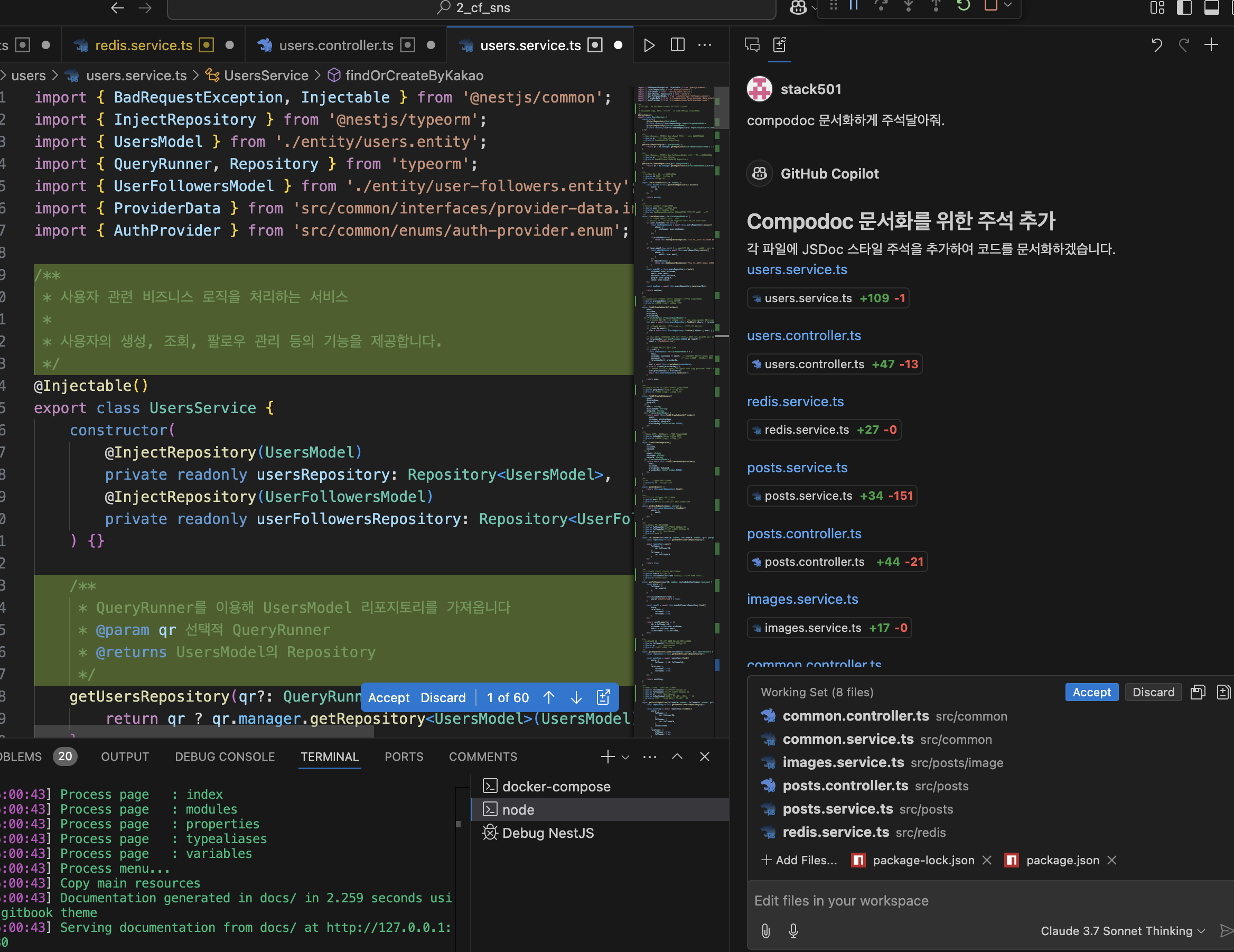Open new terminal launch profile dropdown
Viewport: 1234px width, 952px height.
pos(625,757)
